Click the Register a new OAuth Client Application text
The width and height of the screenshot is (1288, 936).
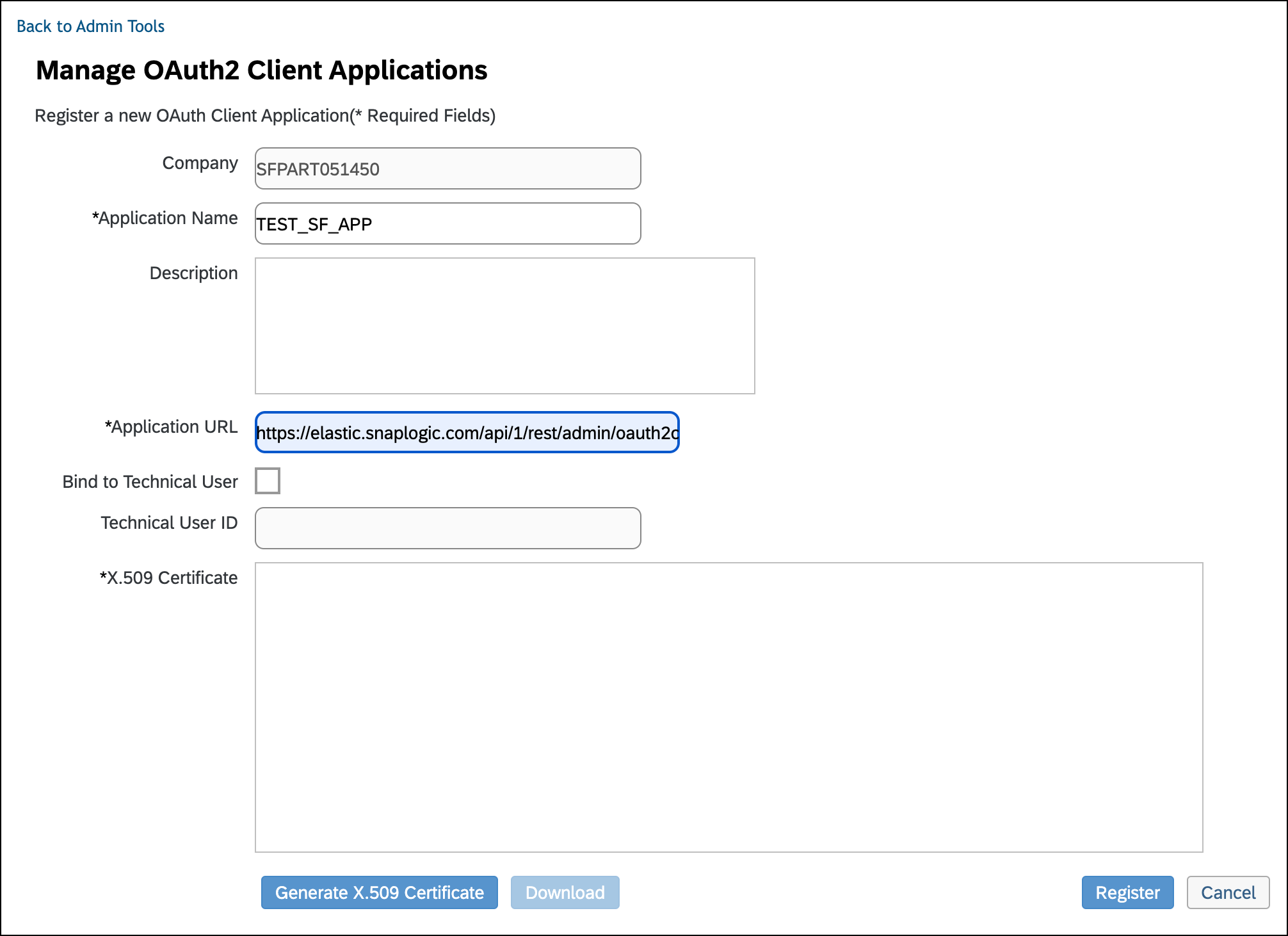pos(265,116)
